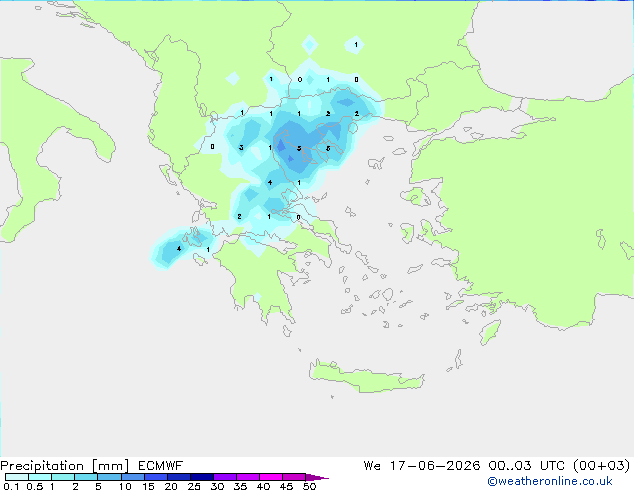Click the legend label '25'
Screen dimensions: 634x490
coord(194,486)
